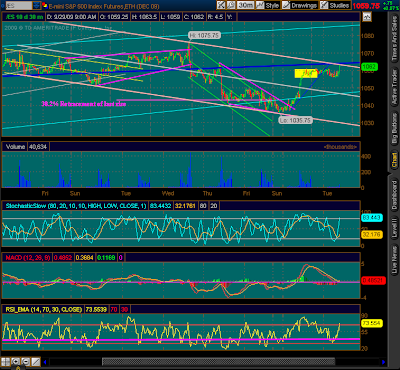Select the line drawing tool icon at bottom
This screenshot has width=400, height=370.
35,361
